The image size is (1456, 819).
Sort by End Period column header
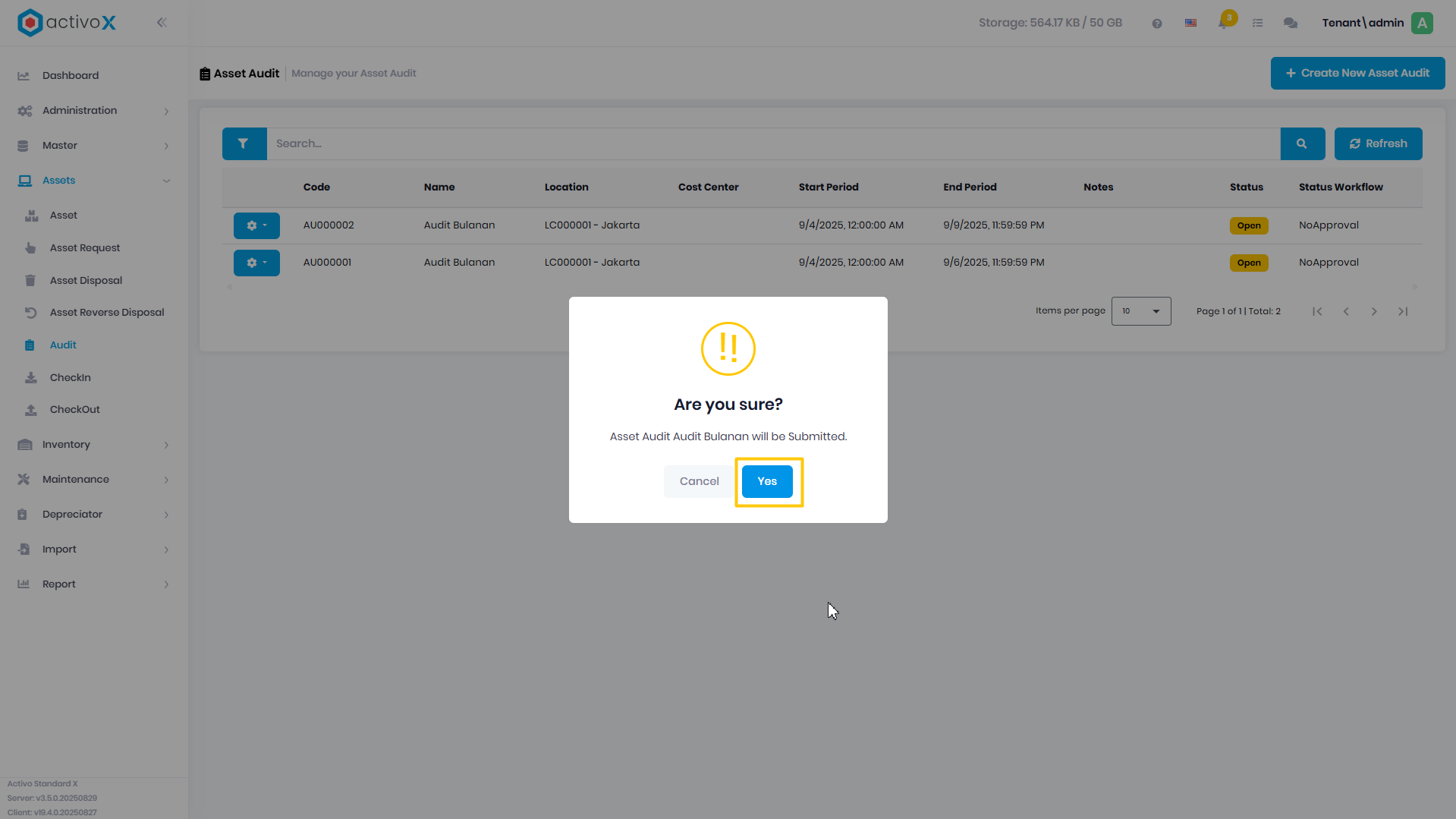970,187
